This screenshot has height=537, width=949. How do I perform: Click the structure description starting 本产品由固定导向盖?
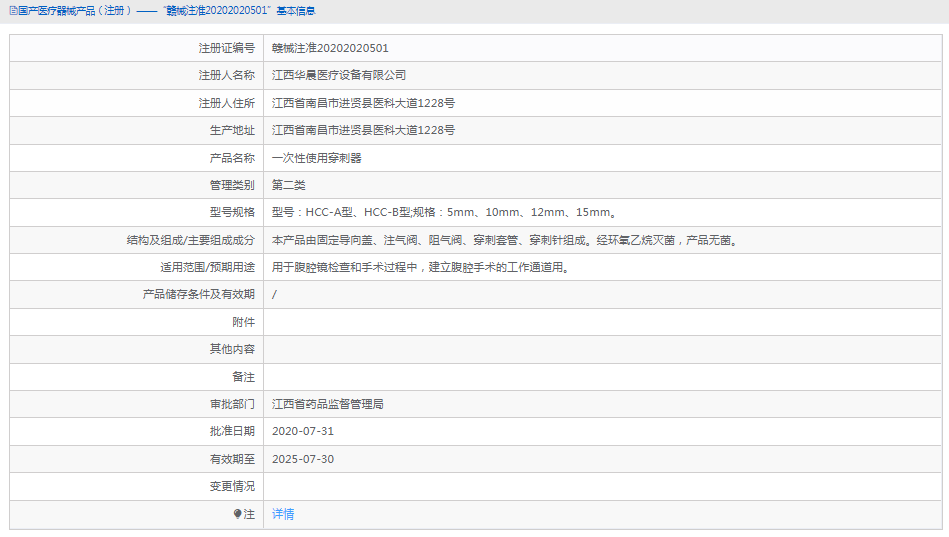[505, 240]
